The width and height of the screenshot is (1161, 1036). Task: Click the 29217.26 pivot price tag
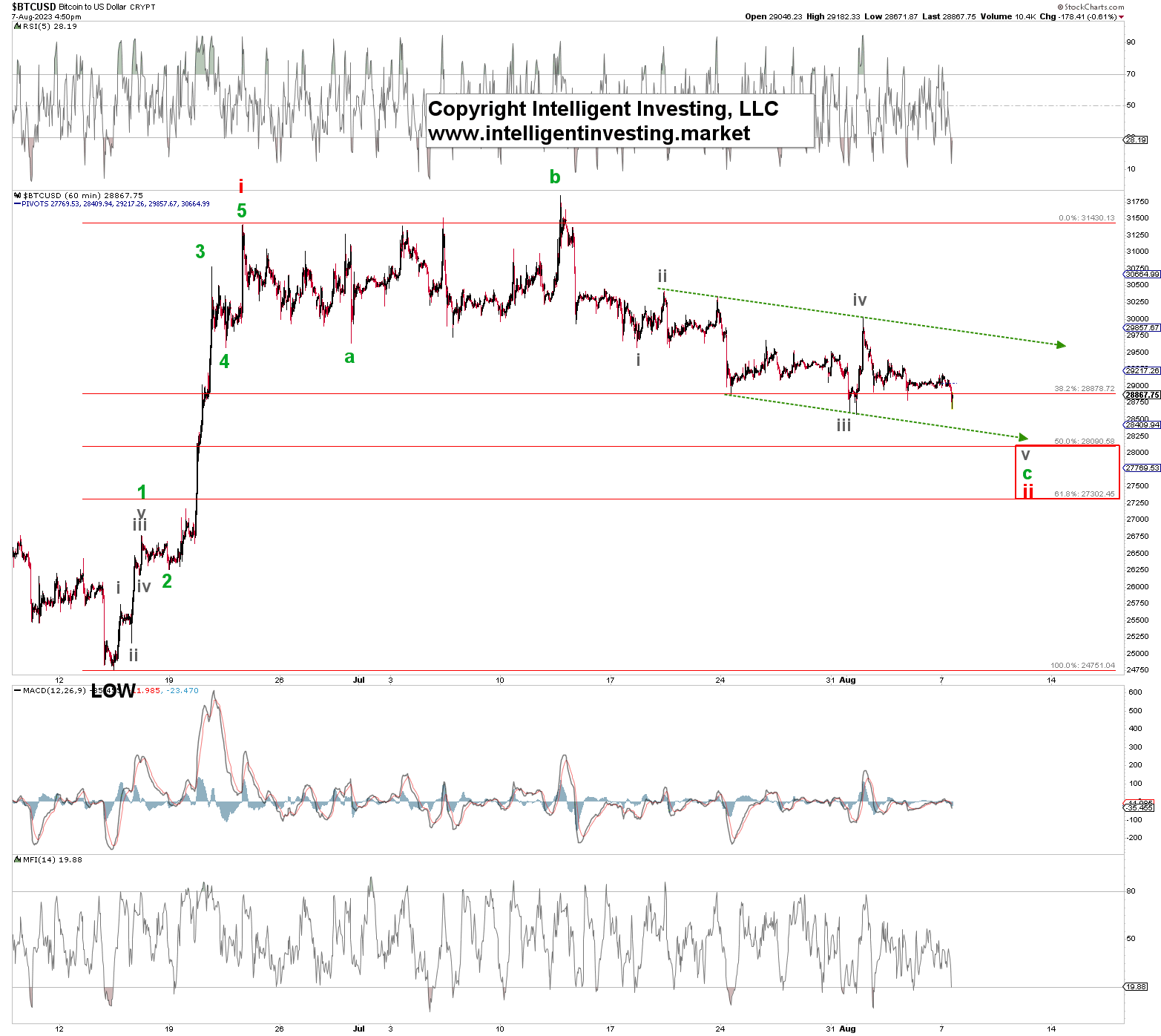point(1142,370)
